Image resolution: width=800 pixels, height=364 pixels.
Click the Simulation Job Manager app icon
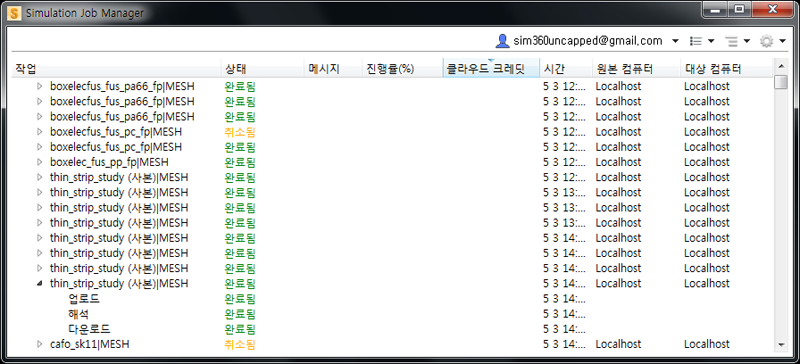(x=15, y=13)
